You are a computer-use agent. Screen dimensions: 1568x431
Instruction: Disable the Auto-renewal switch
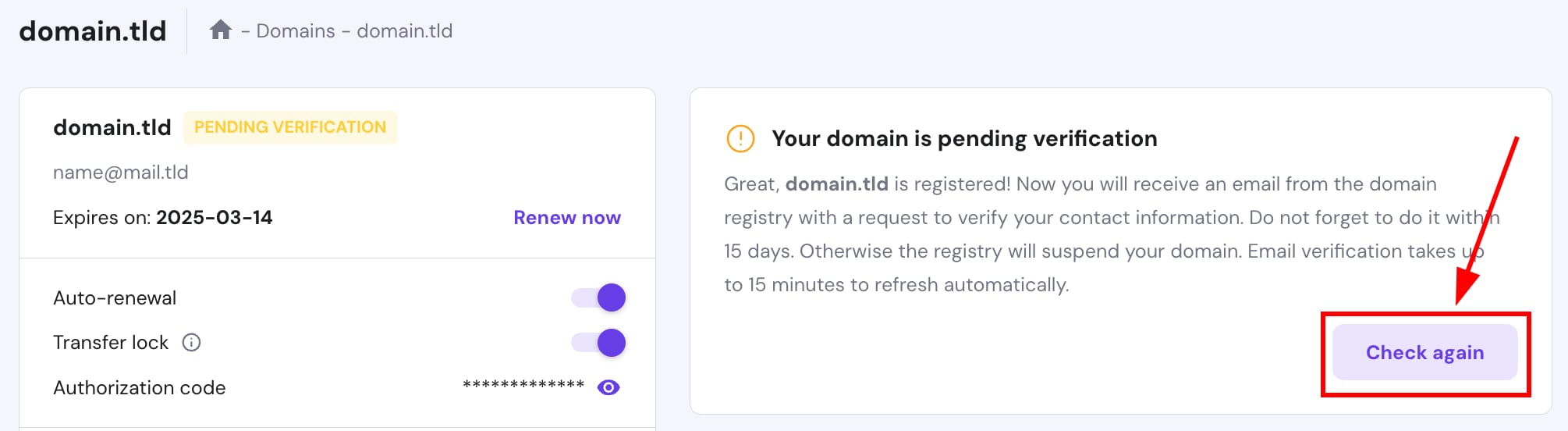point(599,297)
